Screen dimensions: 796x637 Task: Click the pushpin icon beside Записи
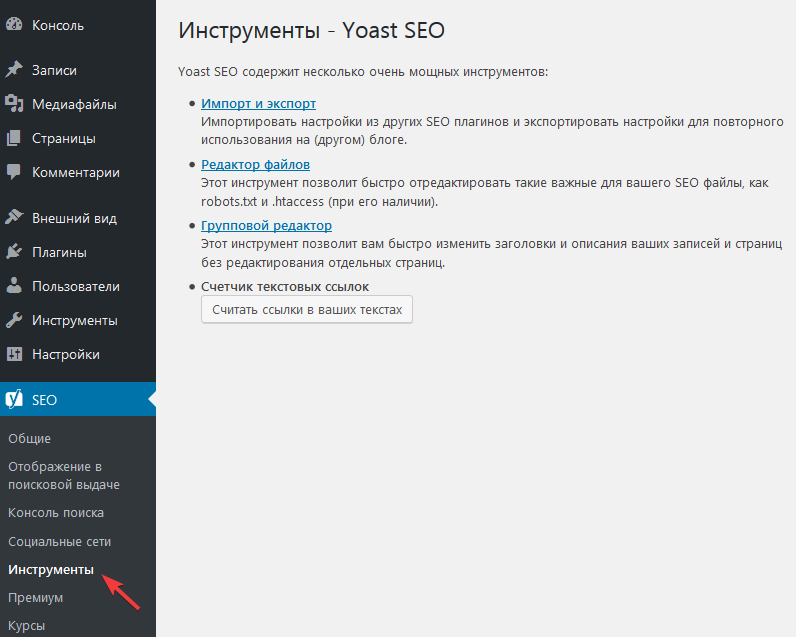(x=14, y=70)
